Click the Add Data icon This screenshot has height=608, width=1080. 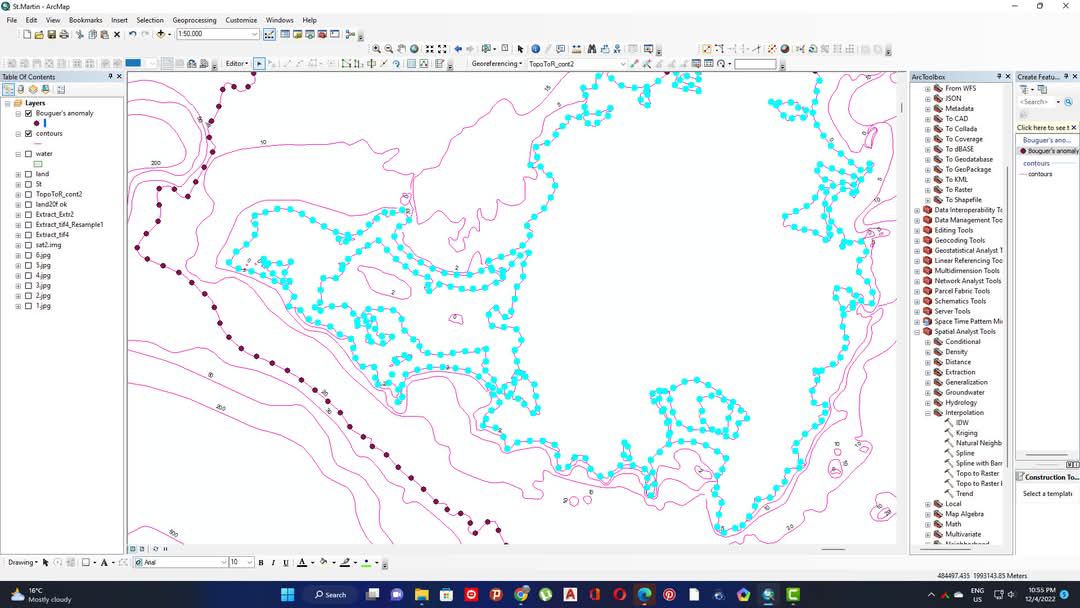160,34
